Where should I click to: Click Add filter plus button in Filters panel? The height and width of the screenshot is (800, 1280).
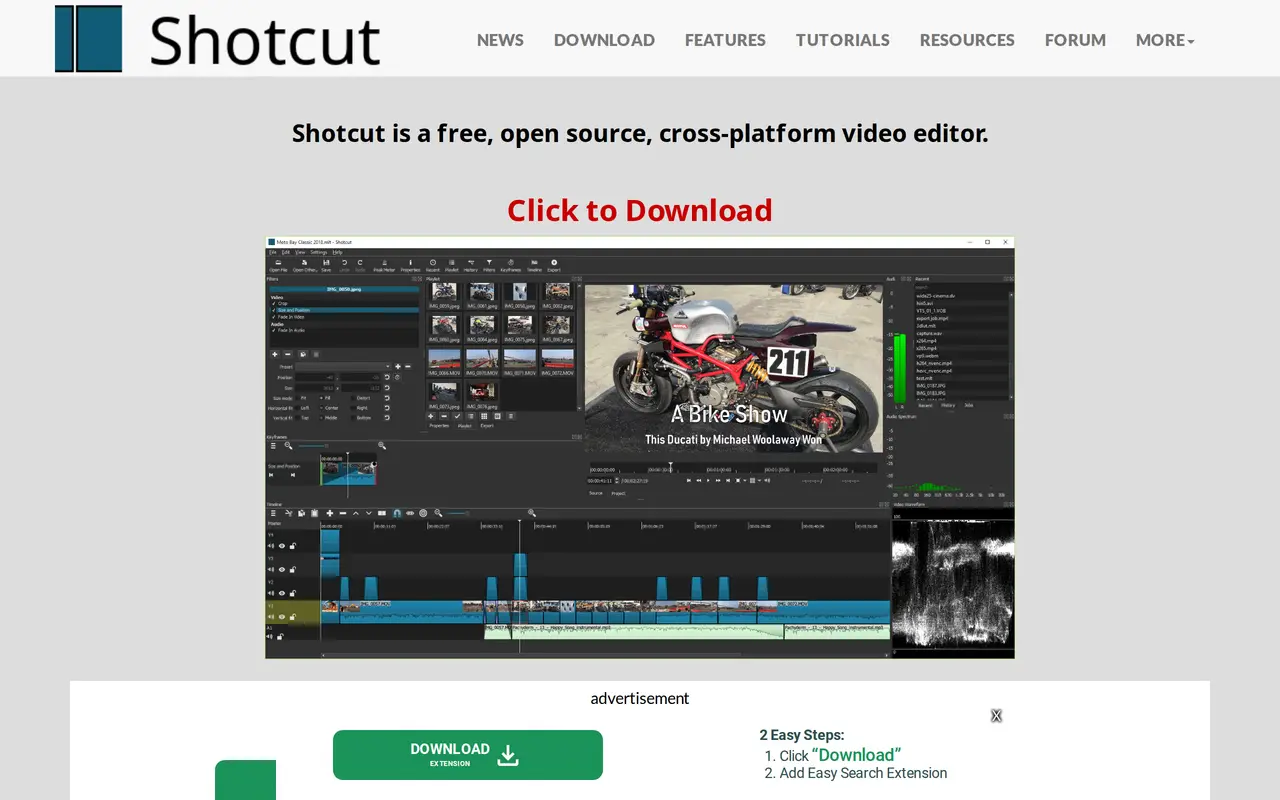(274, 354)
